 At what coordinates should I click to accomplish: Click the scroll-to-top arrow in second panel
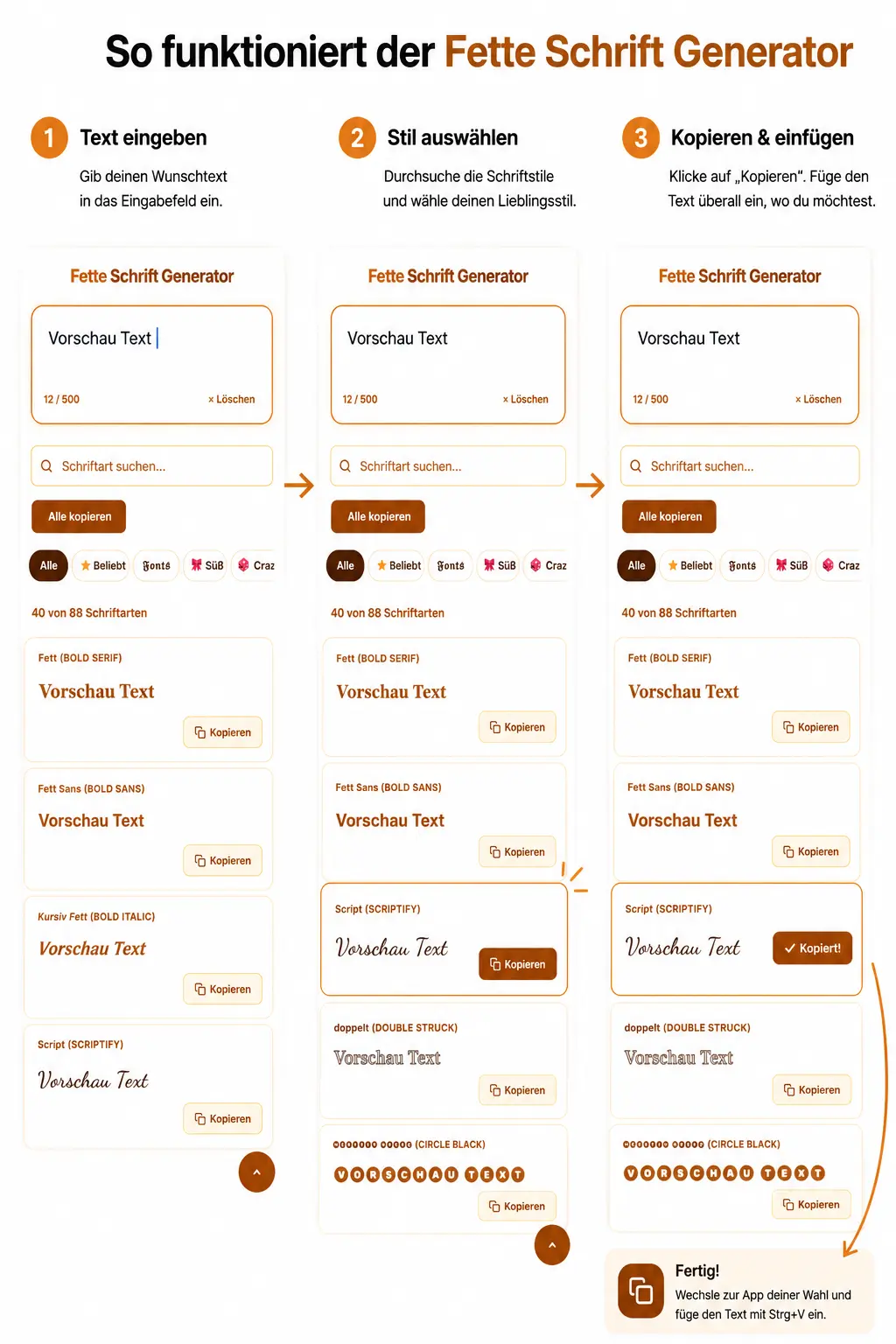pyautogui.click(x=552, y=1245)
